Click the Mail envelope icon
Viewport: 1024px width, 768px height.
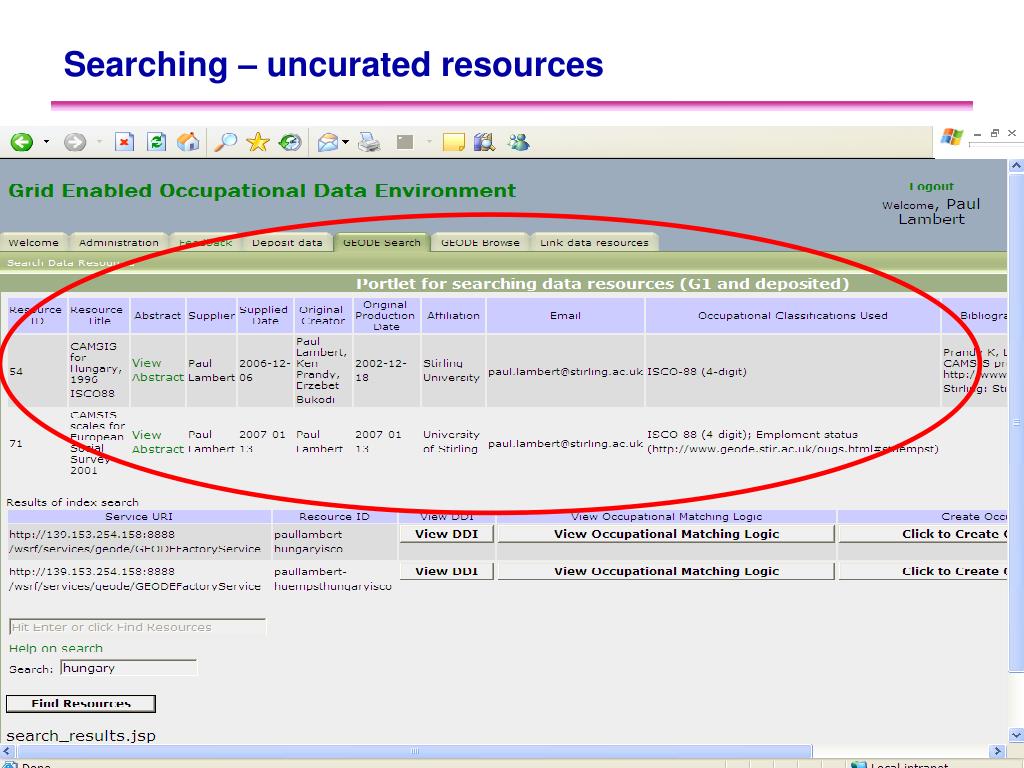point(328,142)
